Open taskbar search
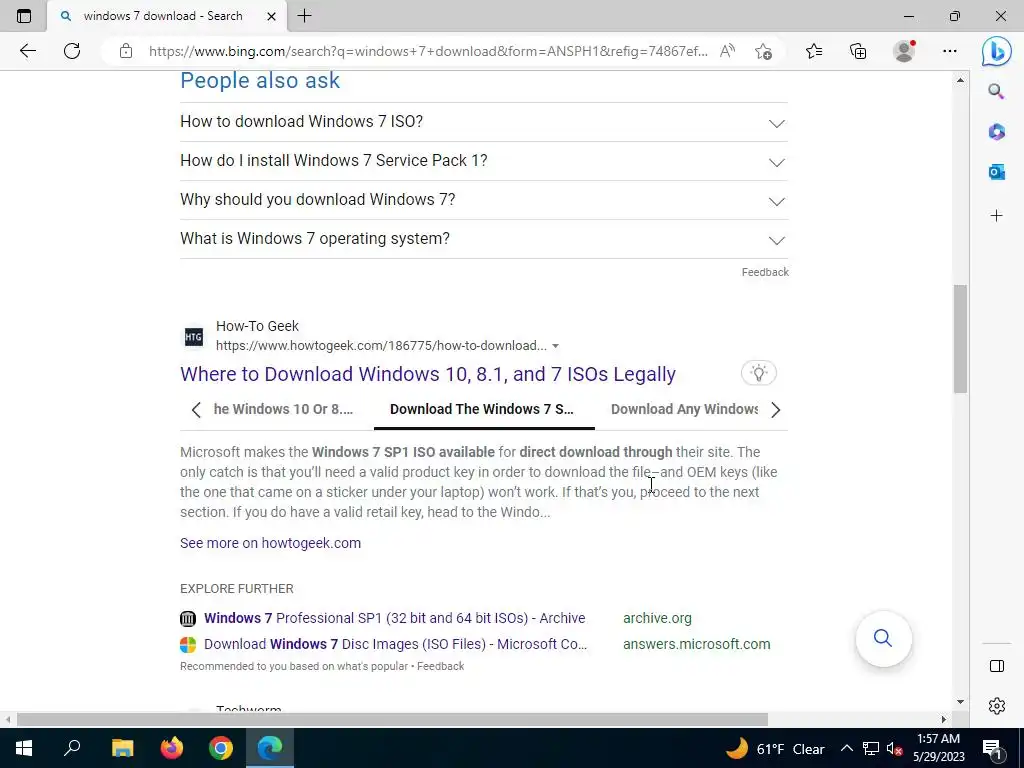 (x=72, y=748)
